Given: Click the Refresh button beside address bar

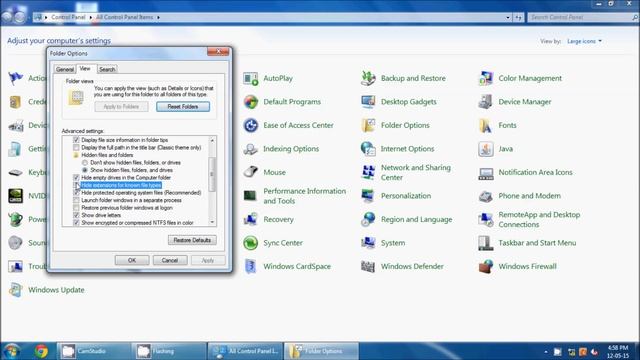Looking at the screenshot, I should tap(518, 18).
